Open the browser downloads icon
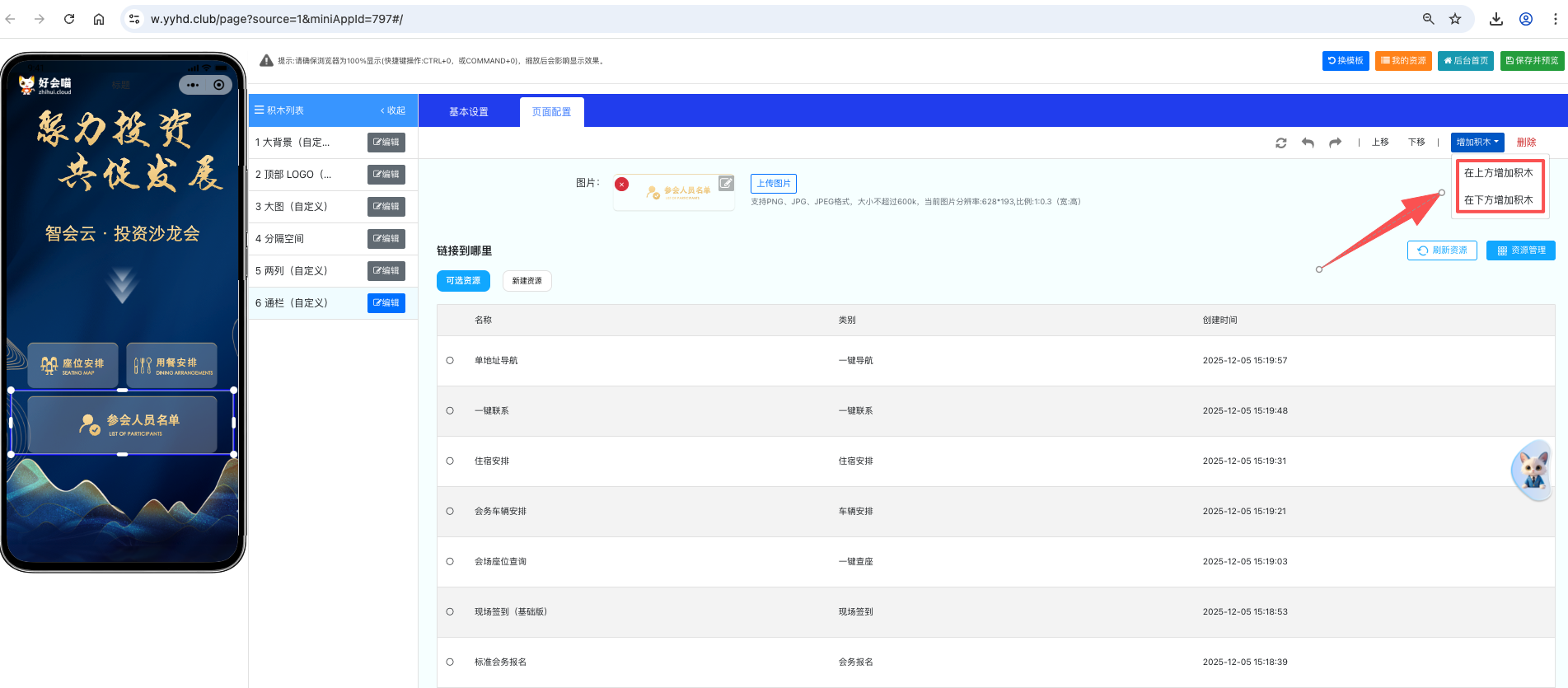Viewport: 1568px width, 688px height. [x=1496, y=19]
